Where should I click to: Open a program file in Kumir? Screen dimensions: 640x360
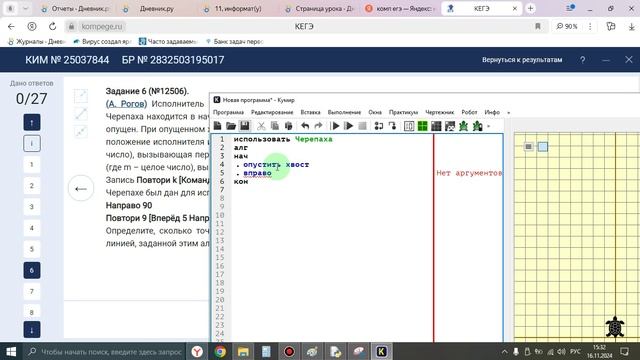pyautogui.click(x=231, y=126)
